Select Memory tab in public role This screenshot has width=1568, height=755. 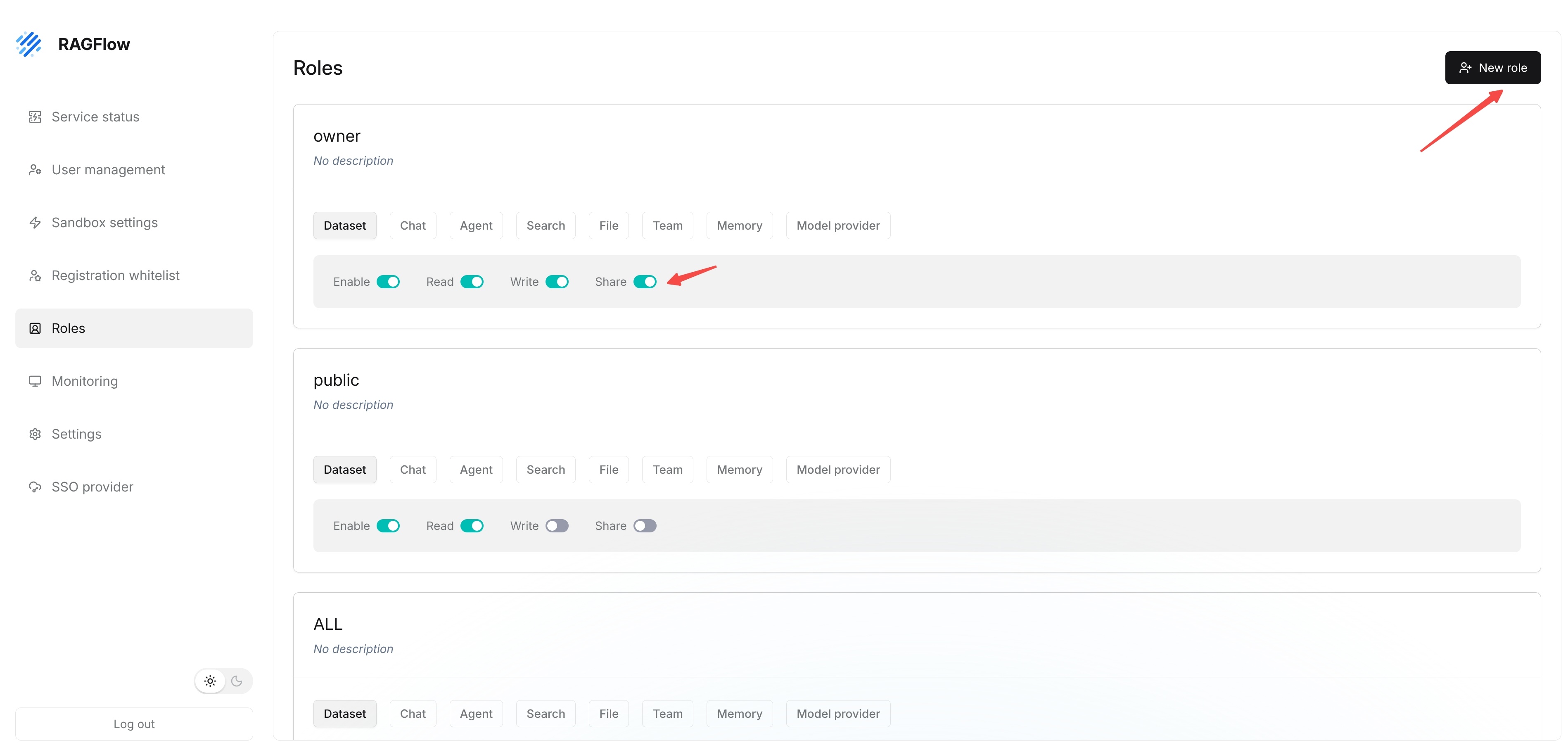pyautogui.click(x=740, y=470)
